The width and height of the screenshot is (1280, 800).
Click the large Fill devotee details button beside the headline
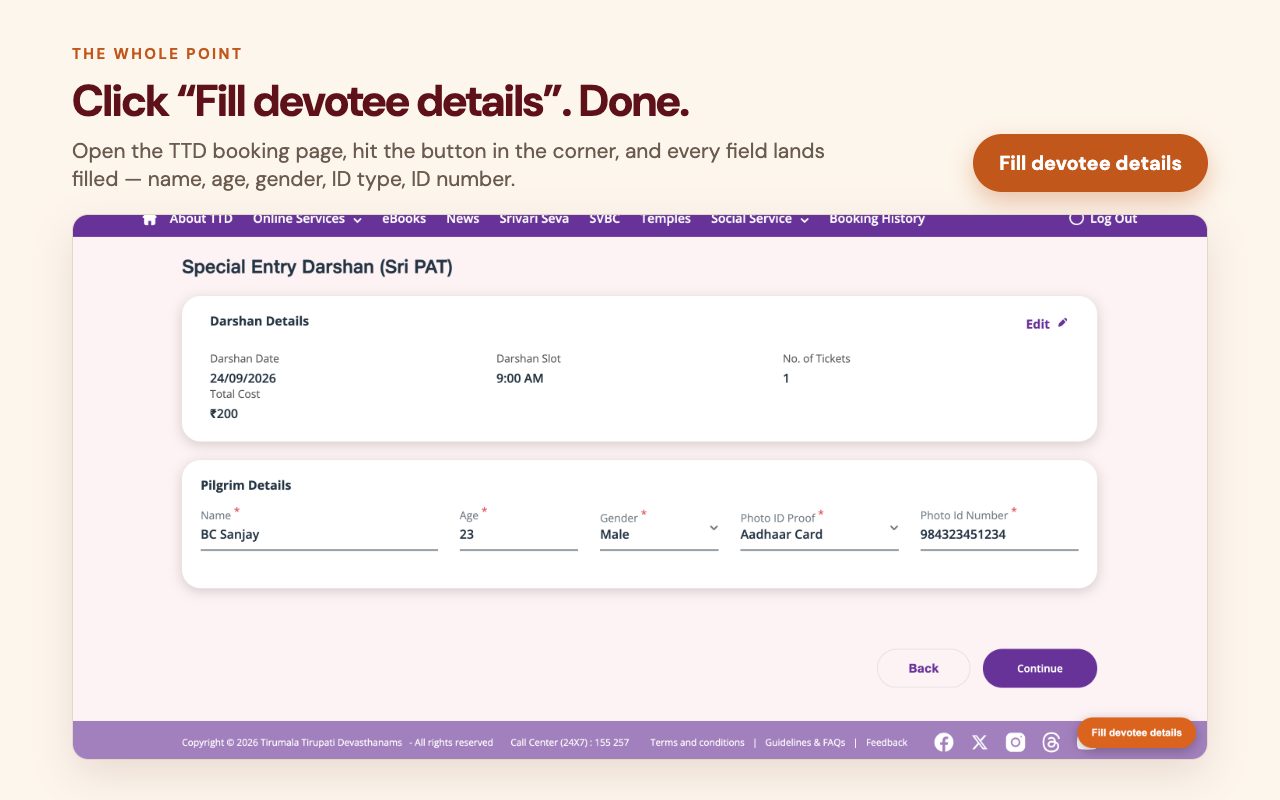[x=1090, y=163]
